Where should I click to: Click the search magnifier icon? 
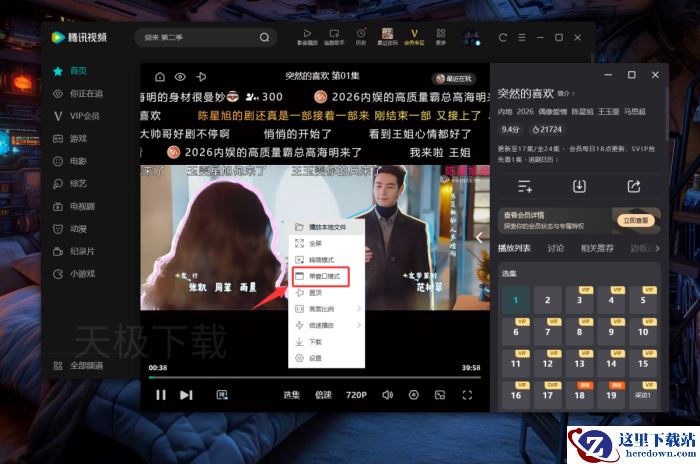[x=264, y=38]
